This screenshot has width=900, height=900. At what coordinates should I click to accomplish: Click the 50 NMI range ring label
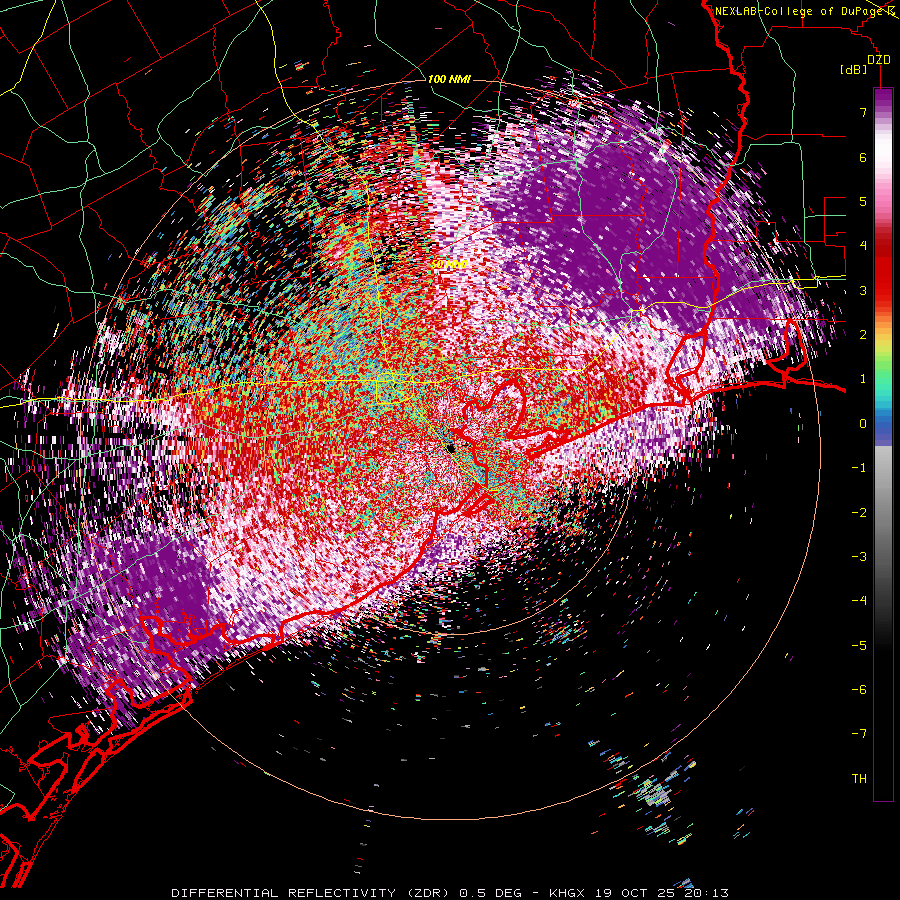pyautogui.click(x=449, y=264)
